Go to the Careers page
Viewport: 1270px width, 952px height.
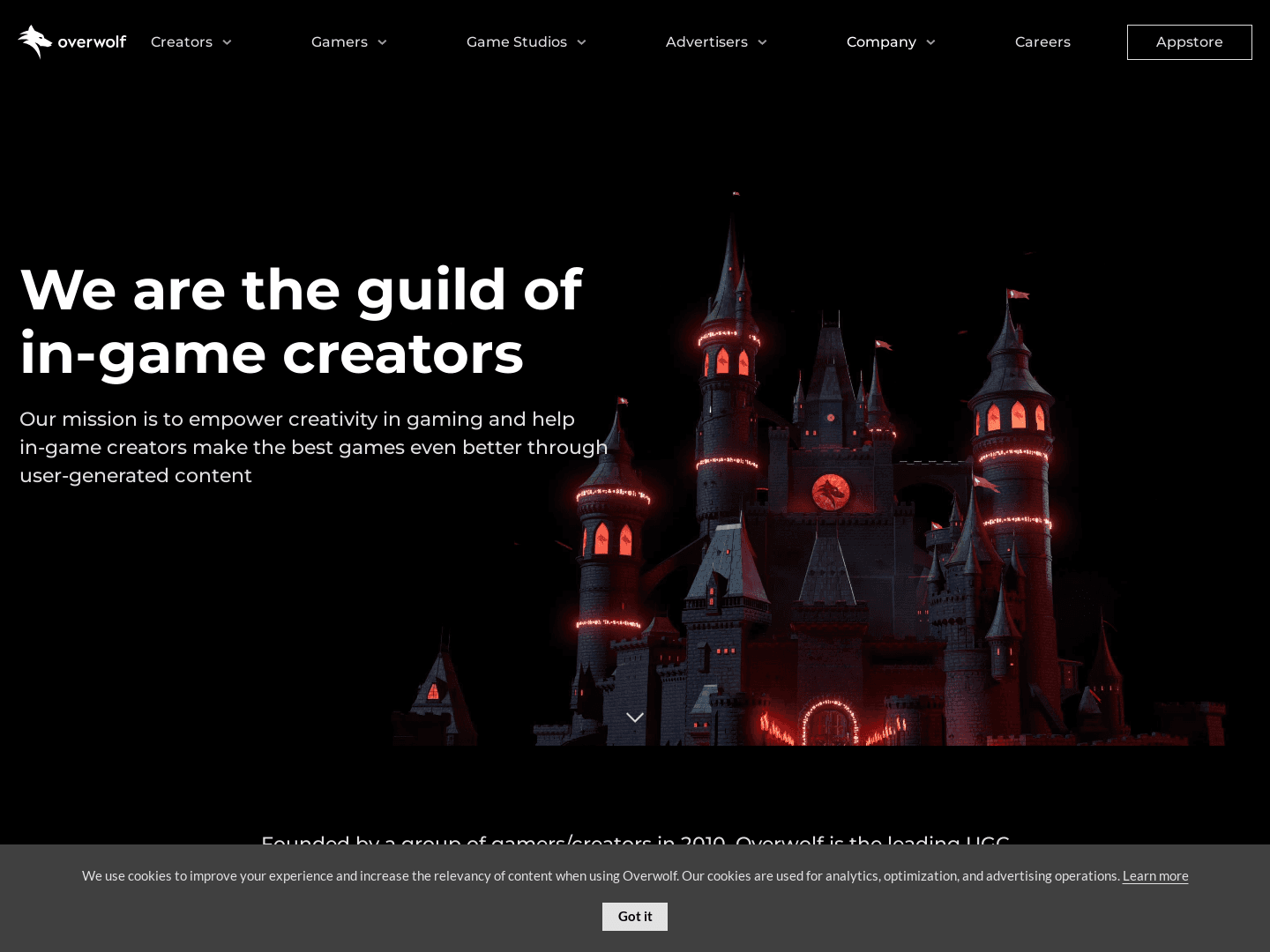point(1042,42)
